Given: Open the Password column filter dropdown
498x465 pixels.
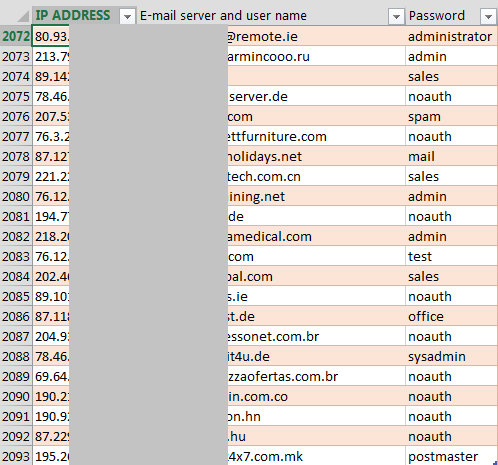Looking at the screenshot, I should pos(488,16).
